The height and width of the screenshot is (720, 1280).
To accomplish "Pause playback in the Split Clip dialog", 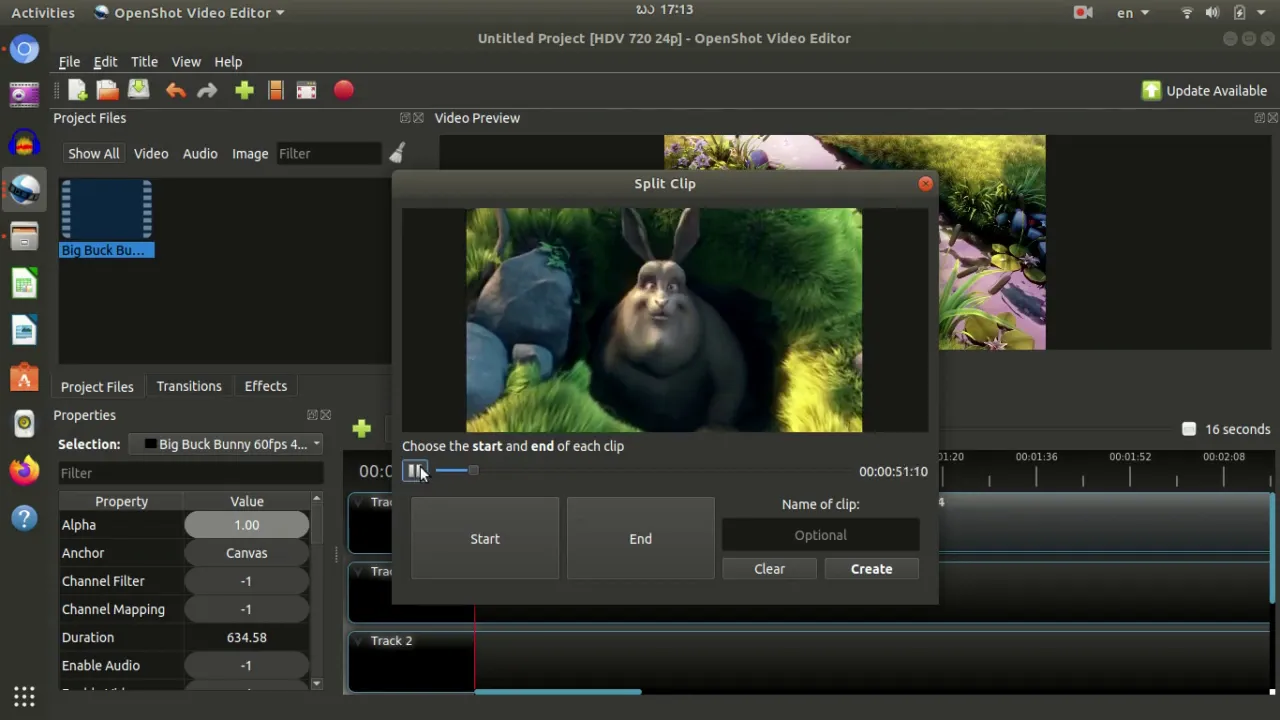I will [x=415, y=471].
